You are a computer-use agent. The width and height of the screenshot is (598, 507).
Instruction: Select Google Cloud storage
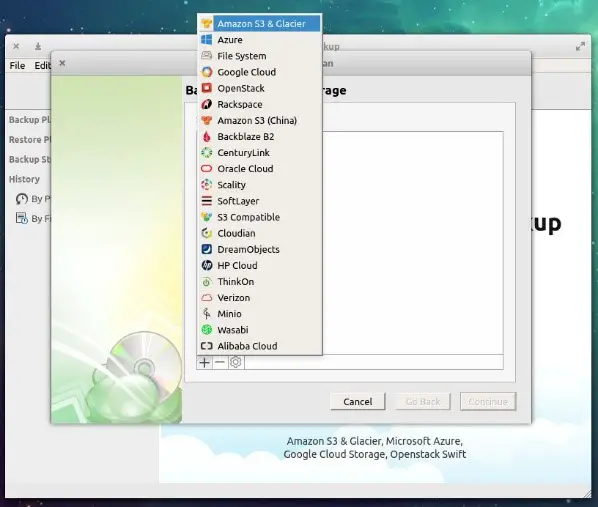(260, 72)
